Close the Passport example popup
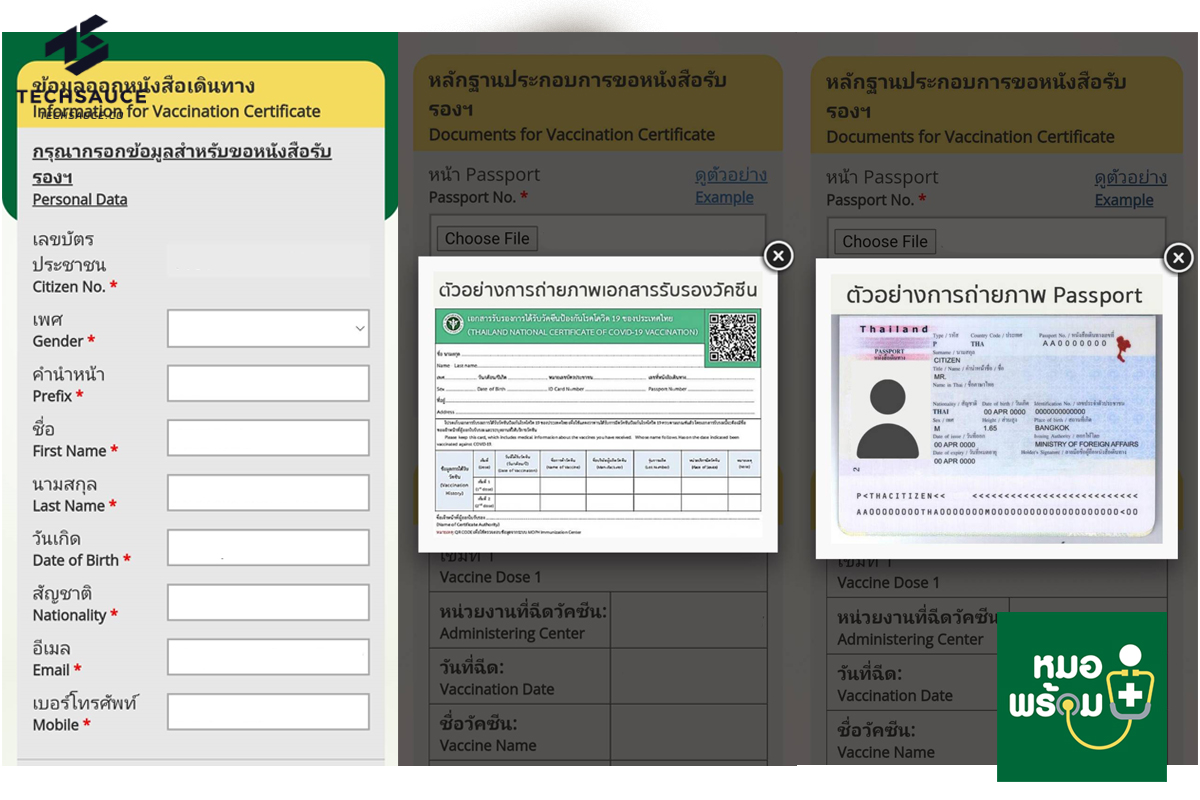This screenshot has width=1200, height=800. [x=1178, y=258]
